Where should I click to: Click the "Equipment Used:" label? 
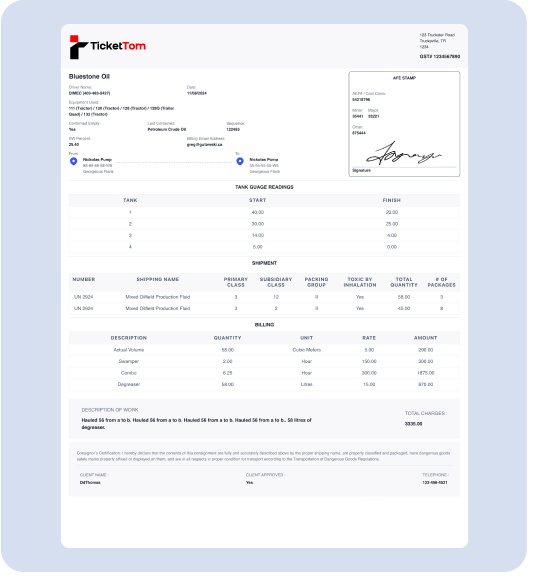tap(84, 102)
